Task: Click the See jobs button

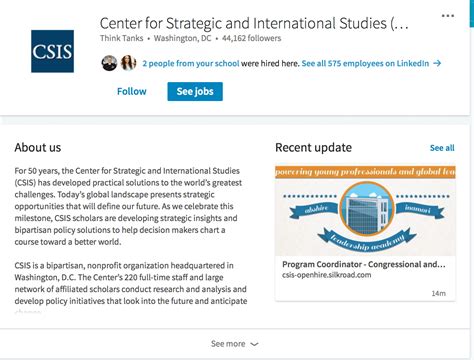Action: point(195,91)
